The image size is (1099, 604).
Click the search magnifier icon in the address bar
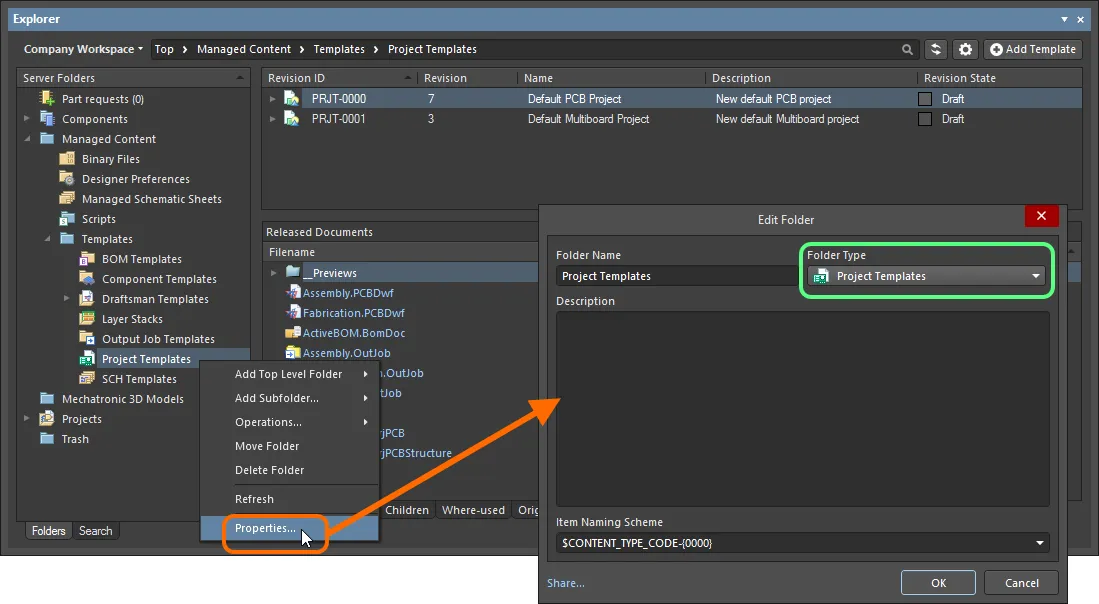[x=908, y=49]
